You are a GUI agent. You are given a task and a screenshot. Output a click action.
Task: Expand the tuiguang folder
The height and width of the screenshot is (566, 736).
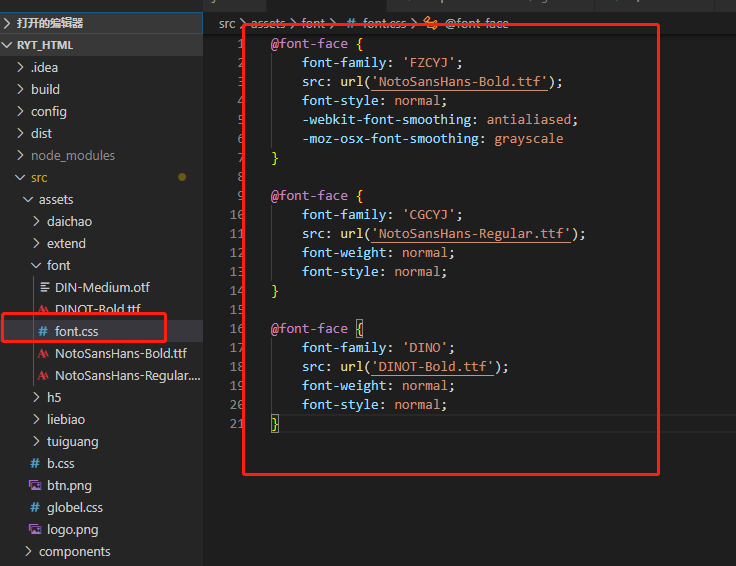[37, 441]
